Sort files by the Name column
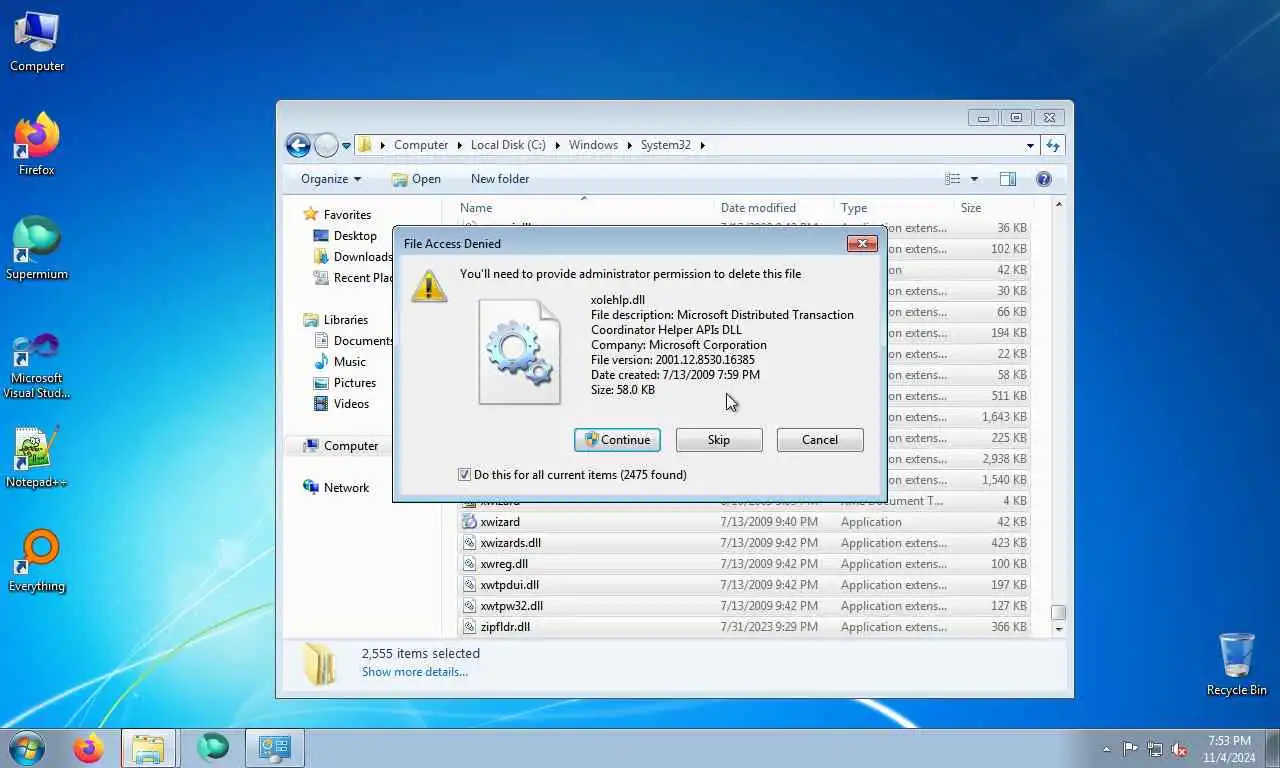Viewport: 1280px width, 768px height. tap(585, 208)
